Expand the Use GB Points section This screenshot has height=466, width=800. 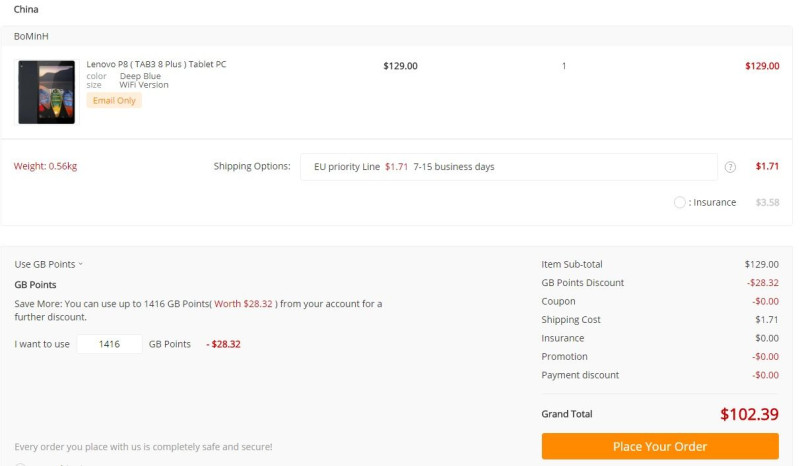[x=48, y=264]
